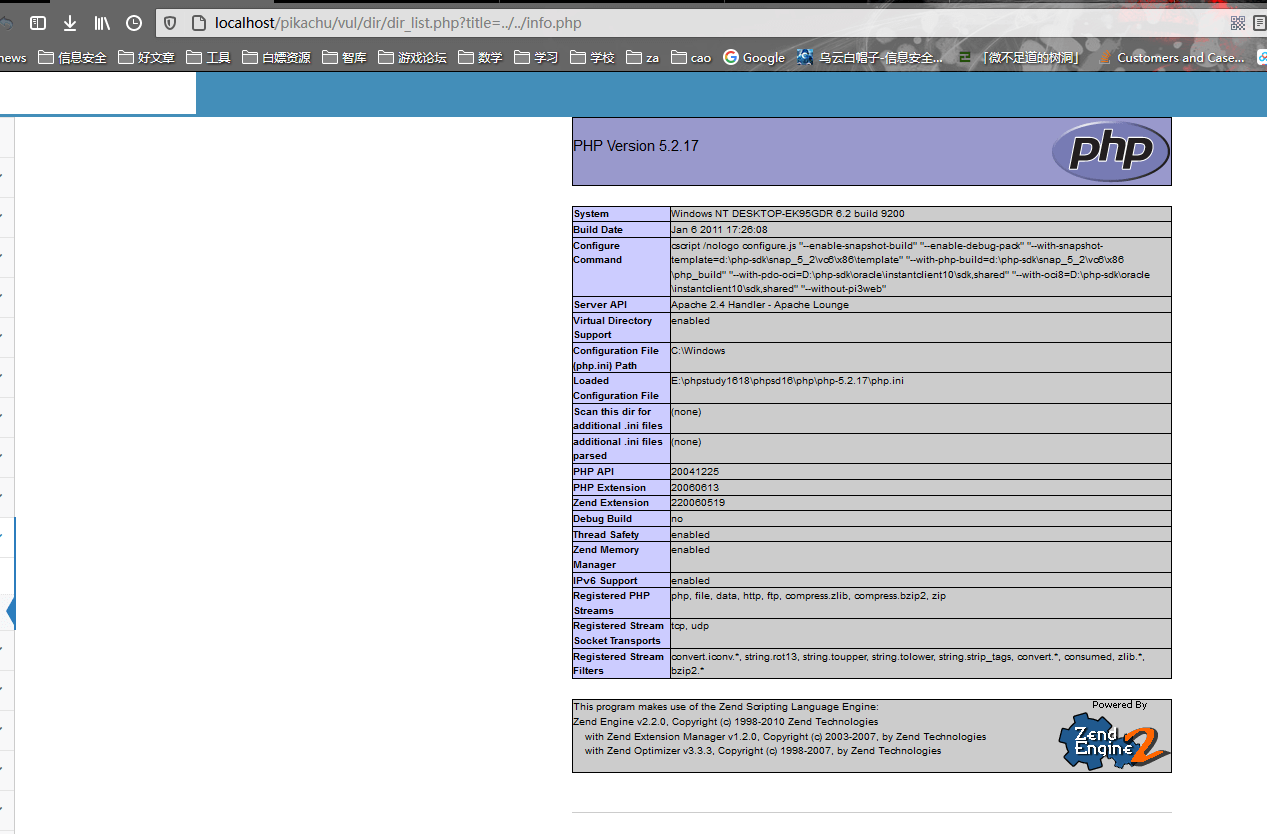The height and width of the screenshot is (834, 1267).
Task: Open the 智库 bookmark folder
Action: [x=345, y=58]
